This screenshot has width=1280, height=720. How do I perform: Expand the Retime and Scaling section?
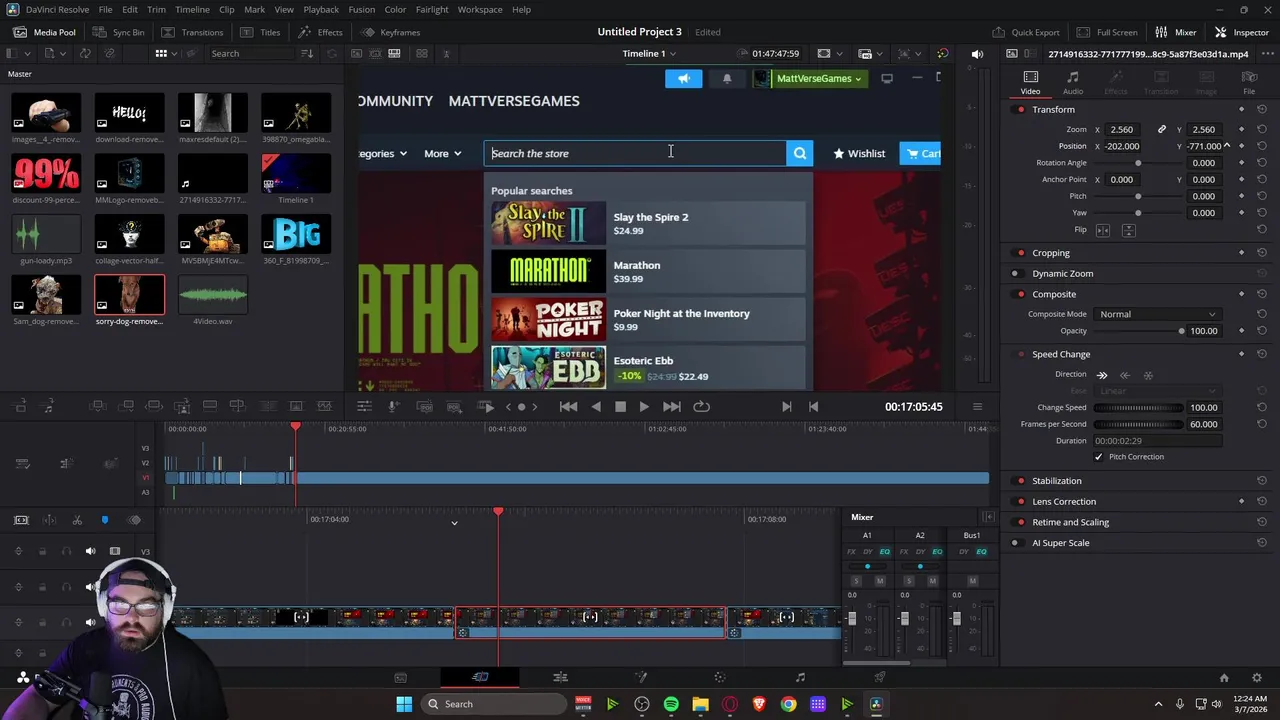pyautogui.click(x=1070, y=522)
